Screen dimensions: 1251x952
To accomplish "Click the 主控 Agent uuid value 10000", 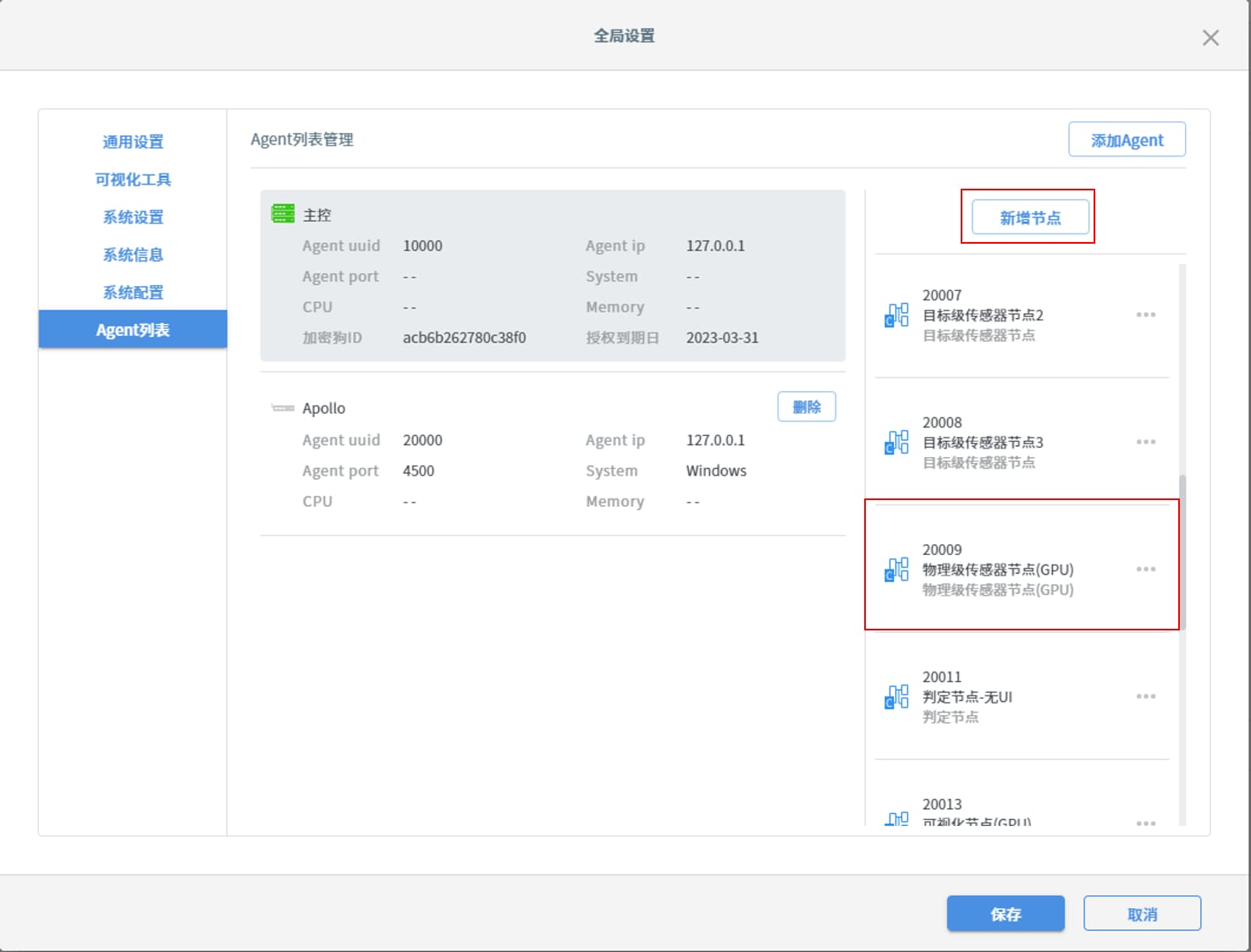I will pyautogui.click(x=422, y=245).
